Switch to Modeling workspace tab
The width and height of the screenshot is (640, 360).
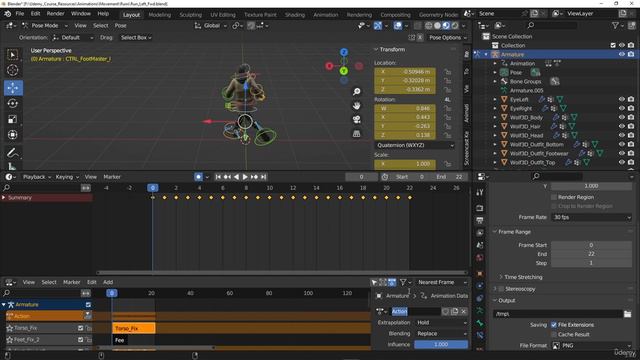160,15
